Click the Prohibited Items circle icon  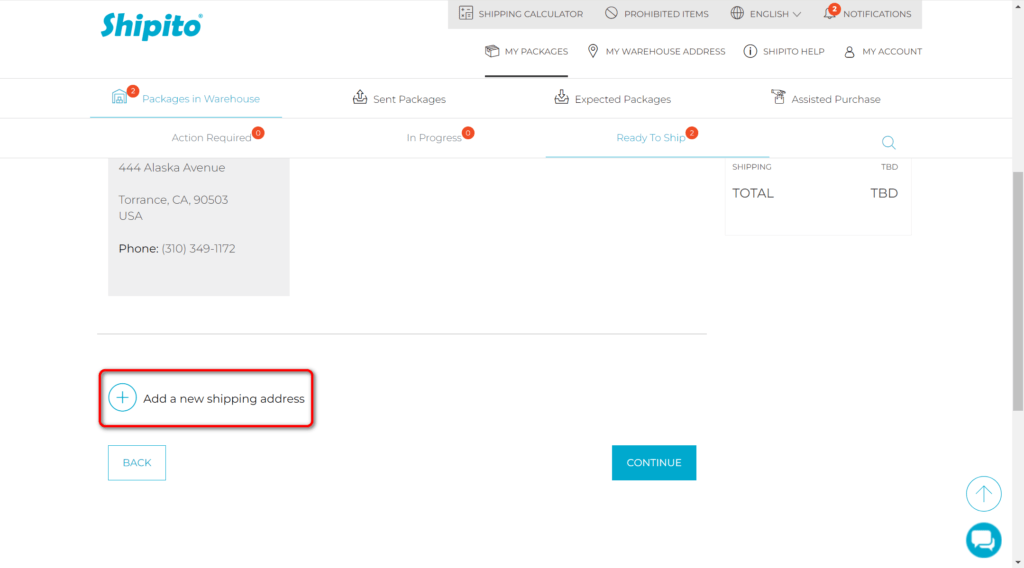[611, 13]
